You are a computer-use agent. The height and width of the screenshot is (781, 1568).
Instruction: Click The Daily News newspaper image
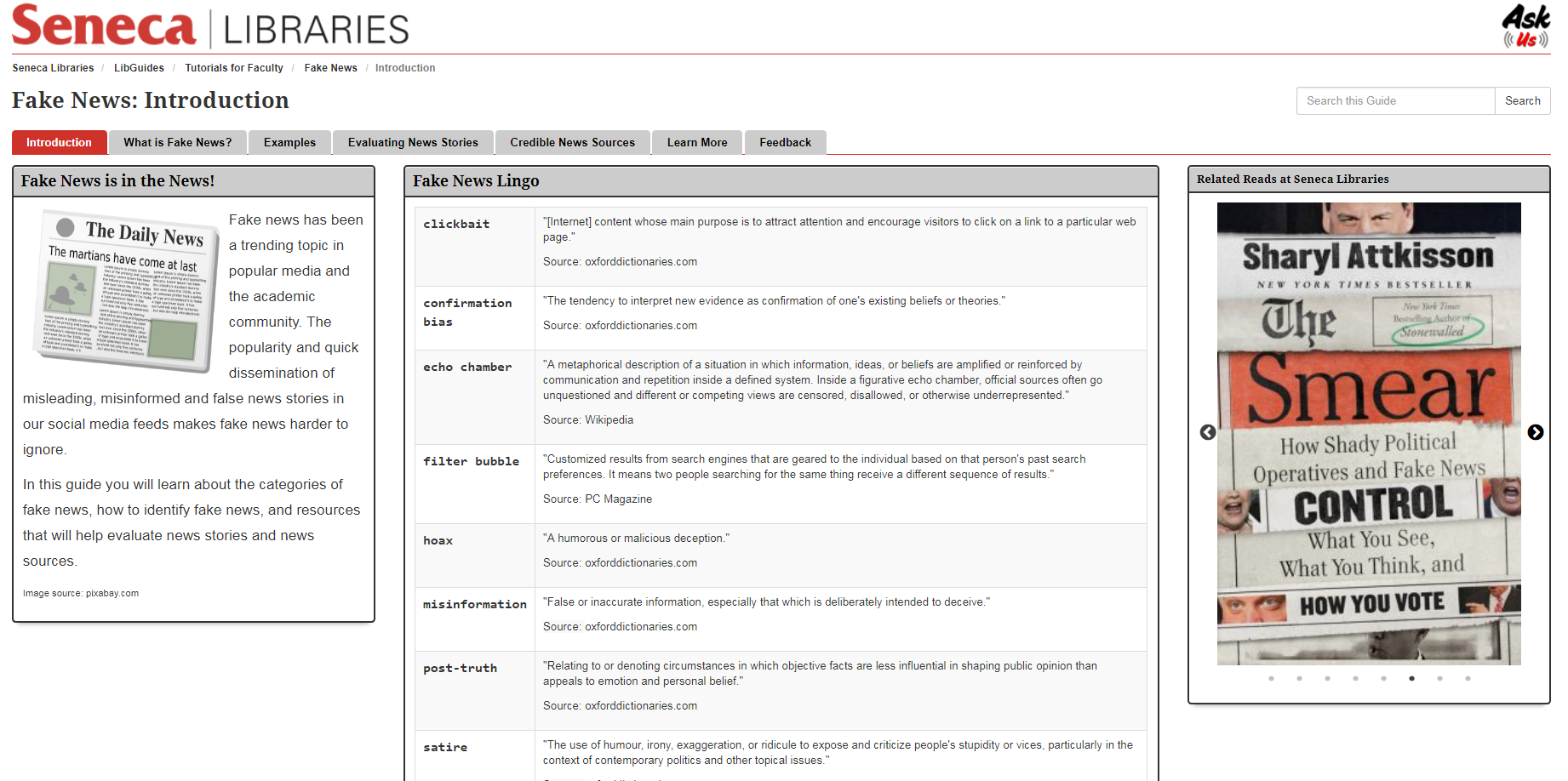click(x=126, y=291)
